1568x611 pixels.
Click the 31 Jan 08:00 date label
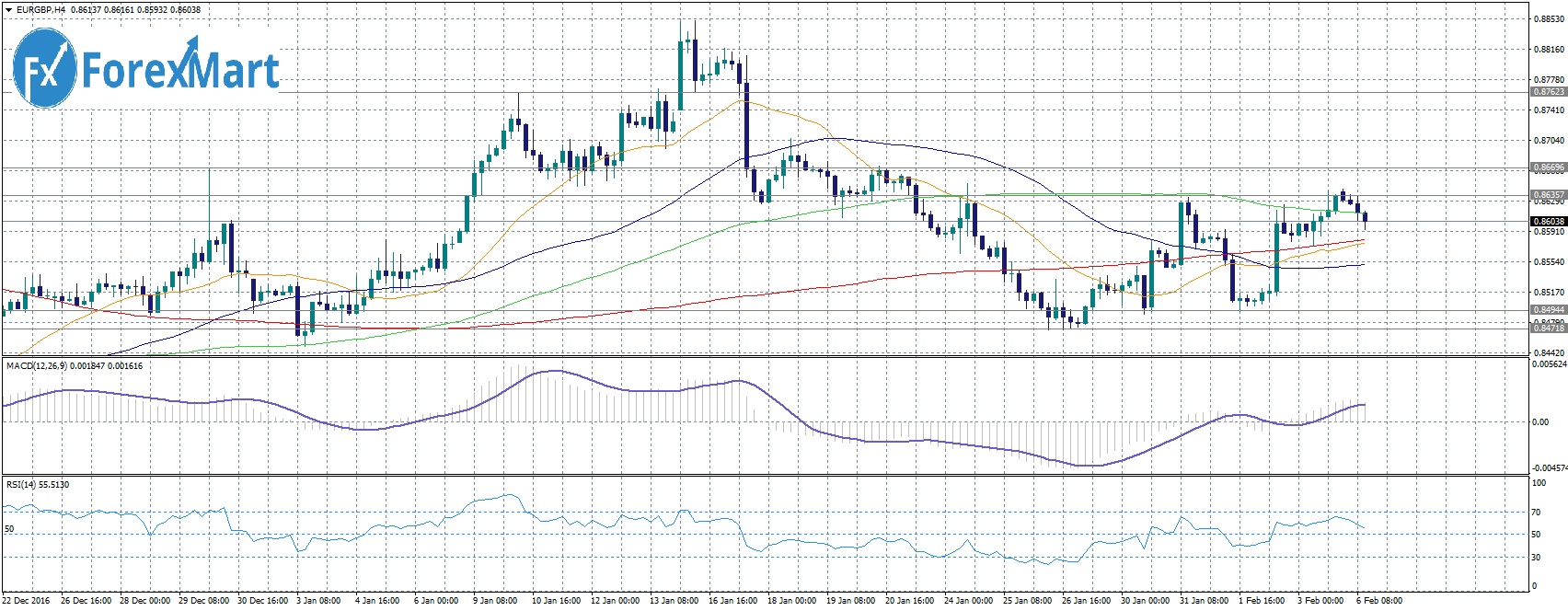coord(1205,601)
